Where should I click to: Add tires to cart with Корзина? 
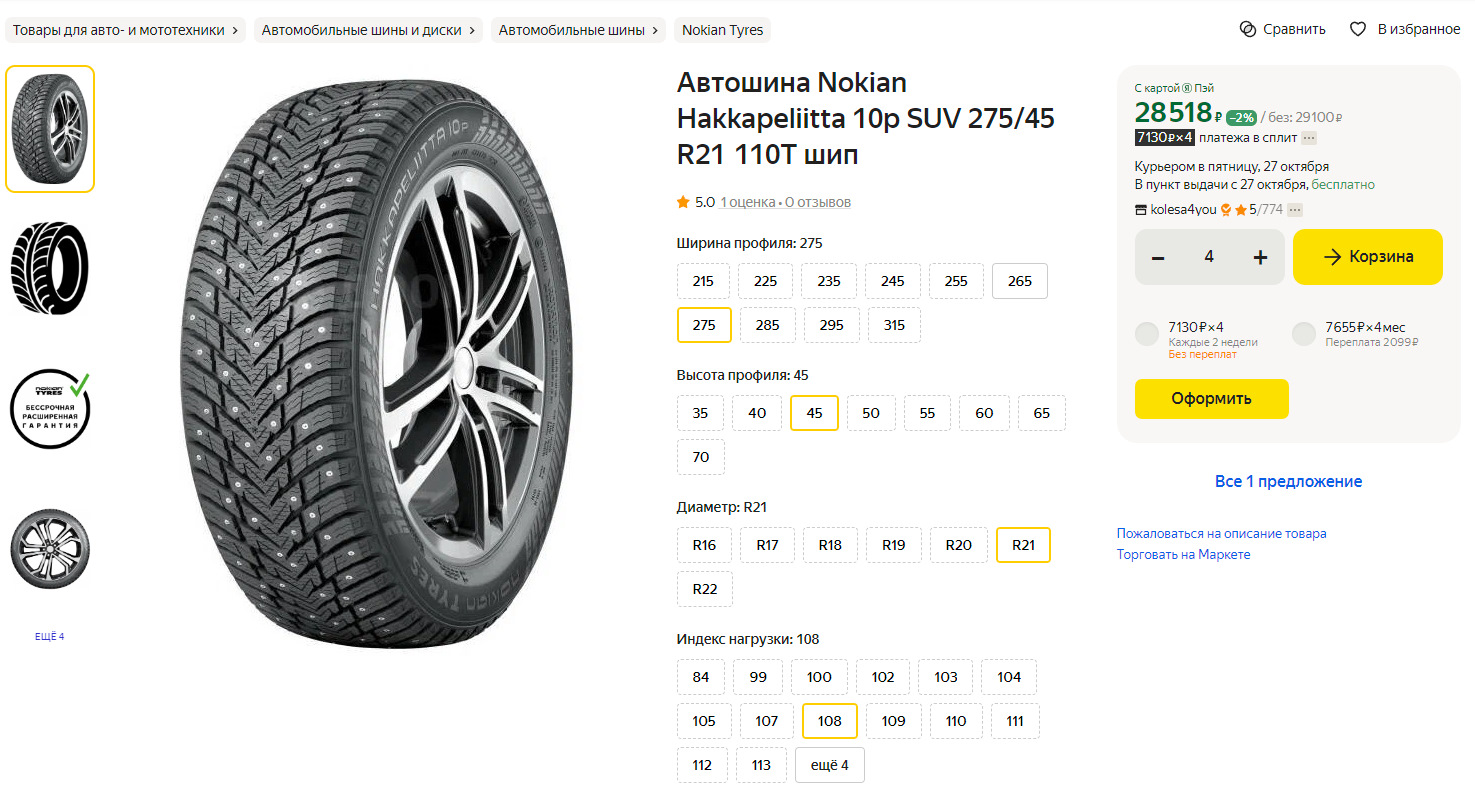click(1367, 257)
